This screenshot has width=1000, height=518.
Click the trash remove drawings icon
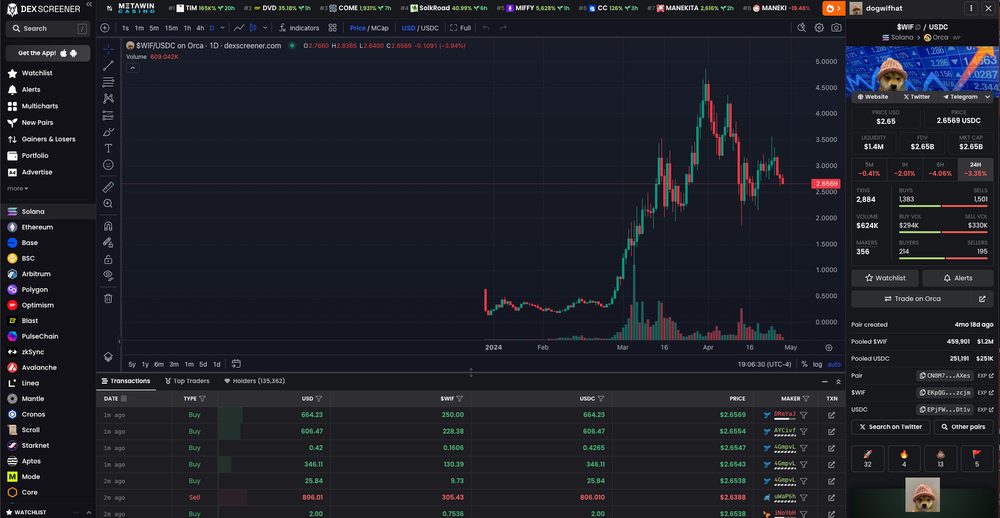(x=108, y=298)
